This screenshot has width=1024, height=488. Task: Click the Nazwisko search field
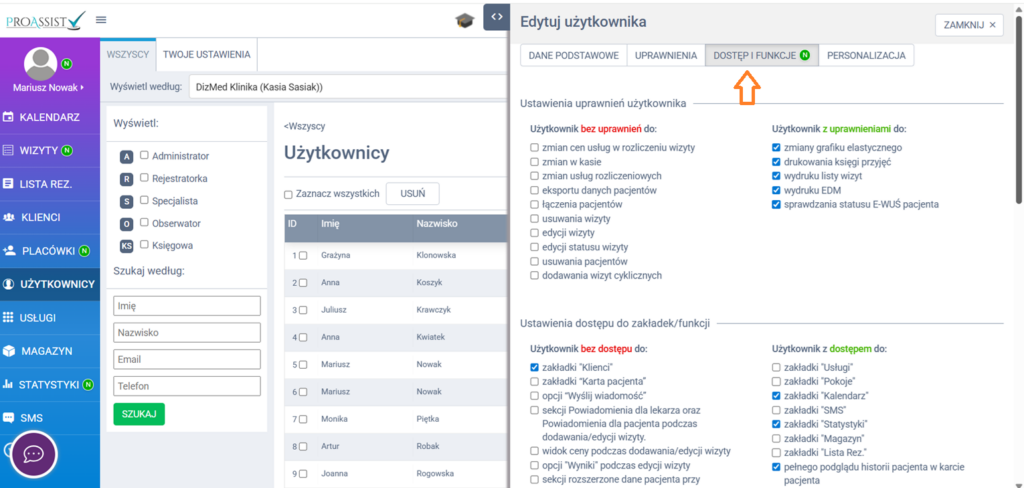[187, 332]
